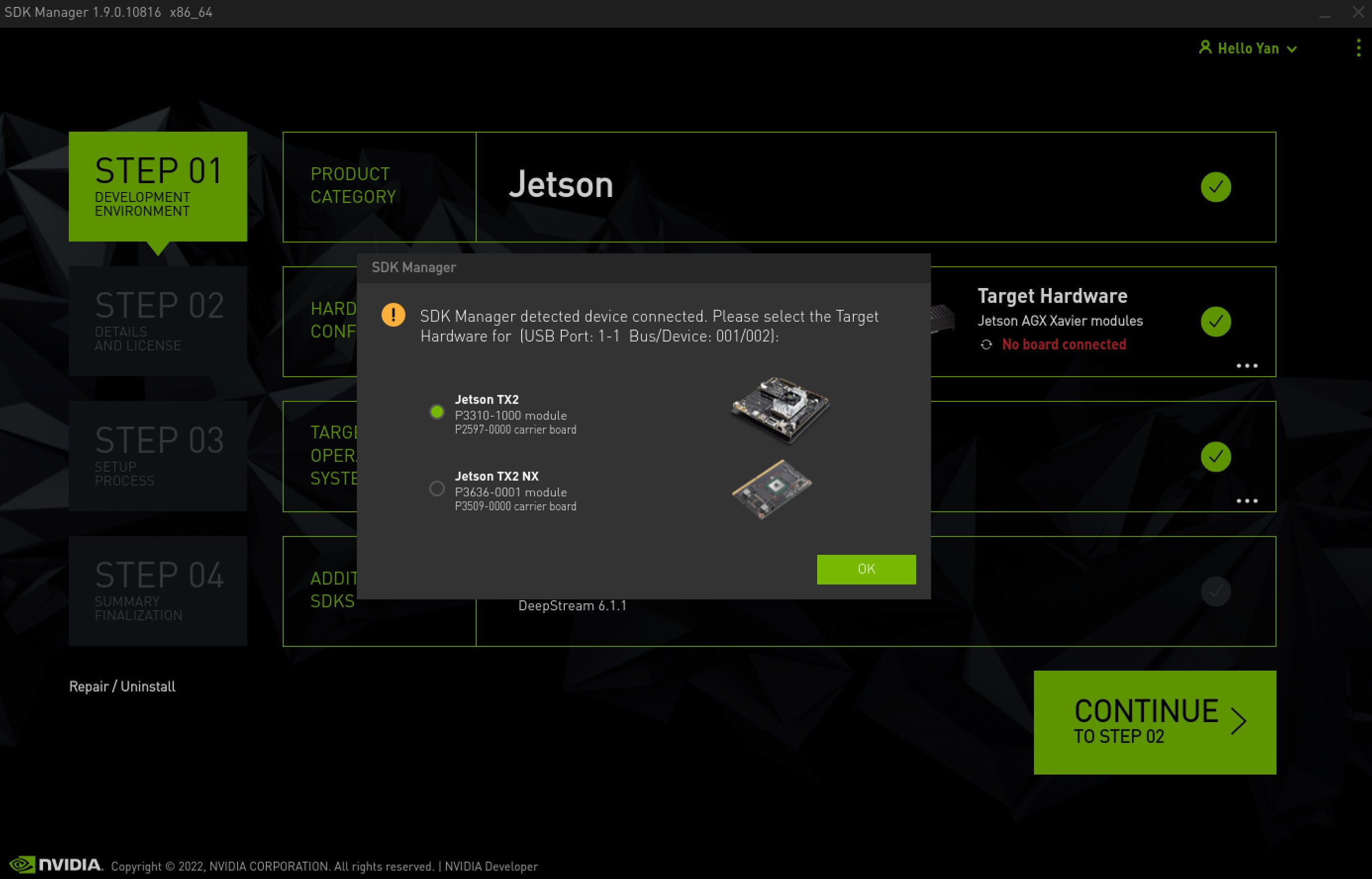Click the checkmark on the Target Hardware panel

(1216, 321)
